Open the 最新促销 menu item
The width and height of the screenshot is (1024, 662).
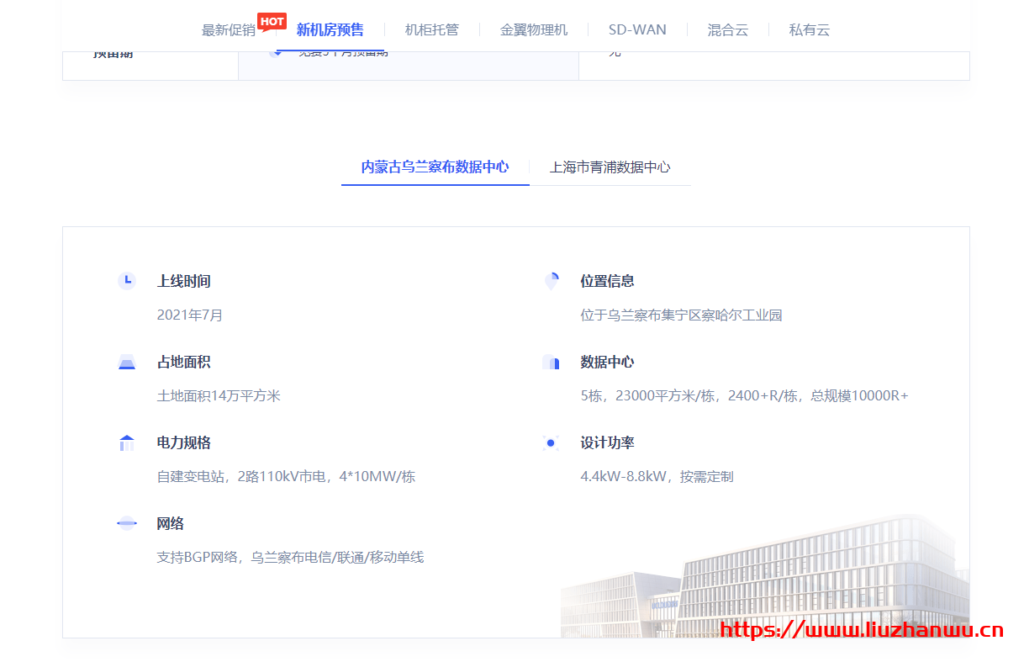pyautogui.click(x=227, y=30)
